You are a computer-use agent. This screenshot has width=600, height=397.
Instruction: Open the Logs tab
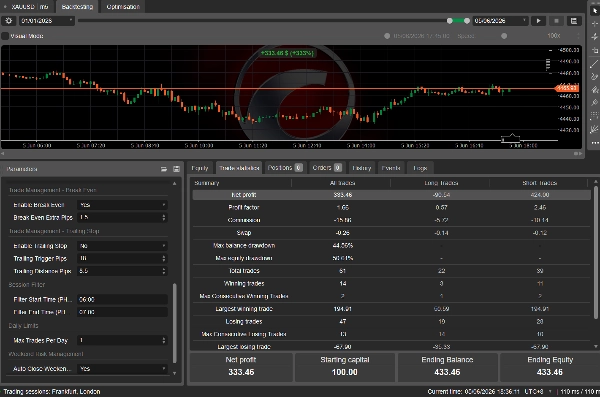[420, 168]
